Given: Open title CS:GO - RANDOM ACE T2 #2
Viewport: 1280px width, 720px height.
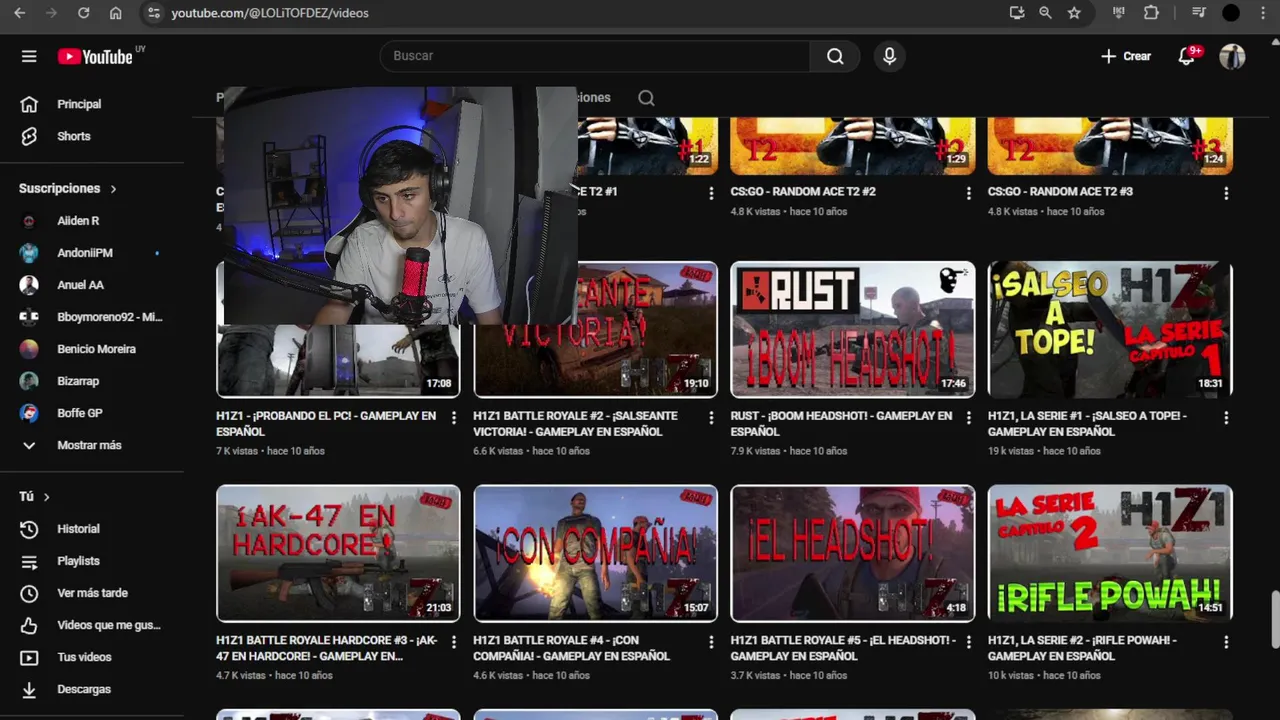Looking at the screenshot, I should pos(803,191).
